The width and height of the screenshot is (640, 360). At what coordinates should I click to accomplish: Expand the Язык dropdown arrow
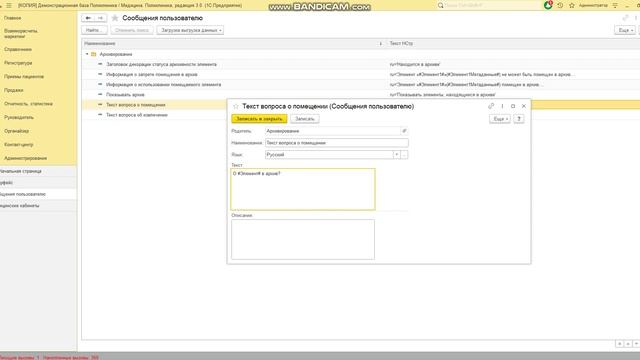tap(396, 155)
